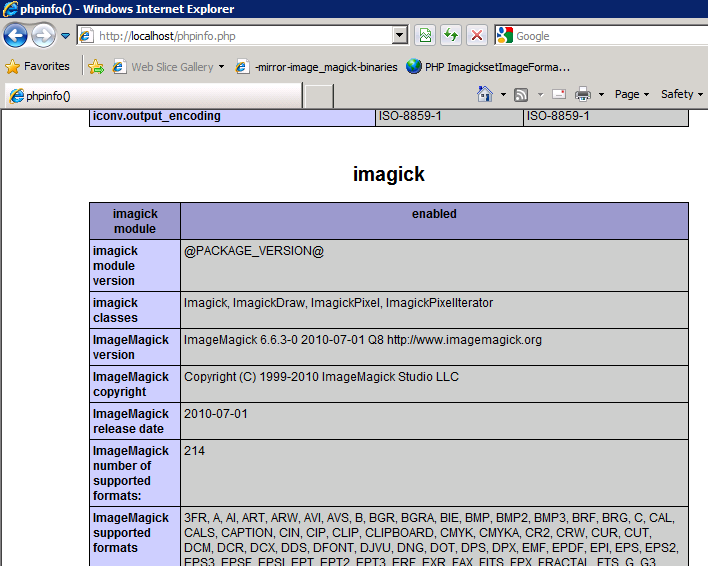The image size is (708, 566).
Task: Click the ISO-8859-1 local value cell
Action: (449, 116)
